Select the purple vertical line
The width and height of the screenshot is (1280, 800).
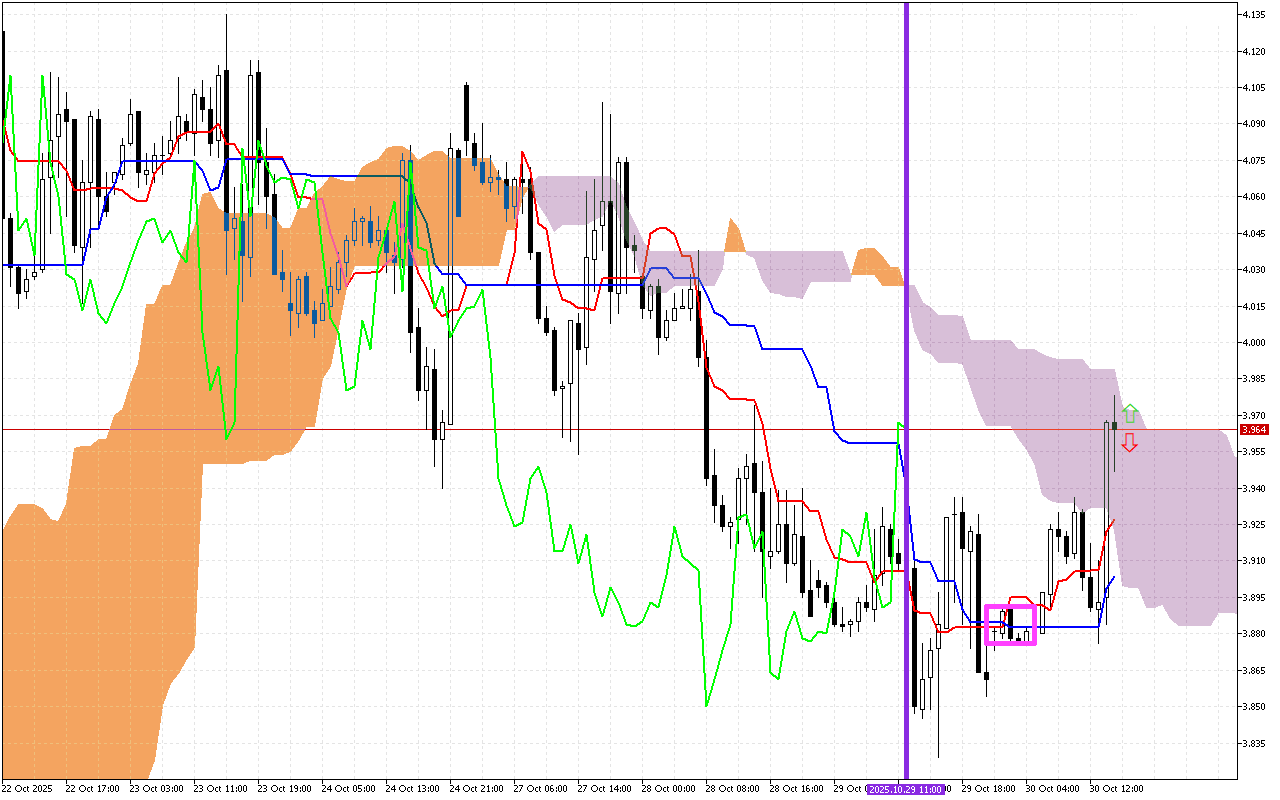pos(906,300)
